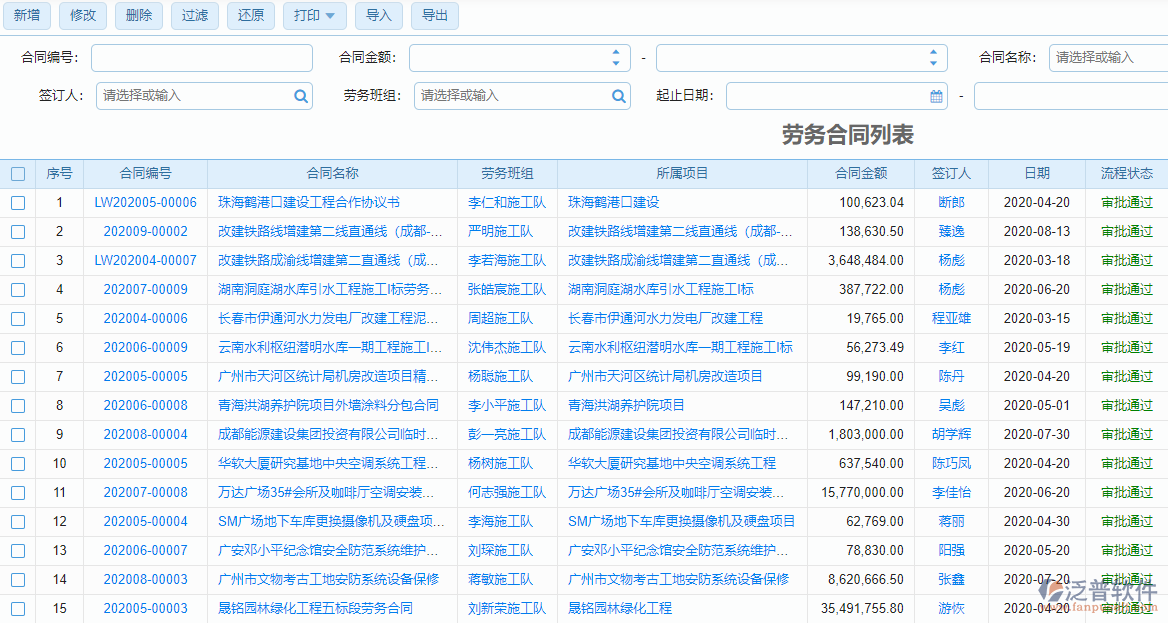Open contract link LW202005-00006

click(145, 203)
